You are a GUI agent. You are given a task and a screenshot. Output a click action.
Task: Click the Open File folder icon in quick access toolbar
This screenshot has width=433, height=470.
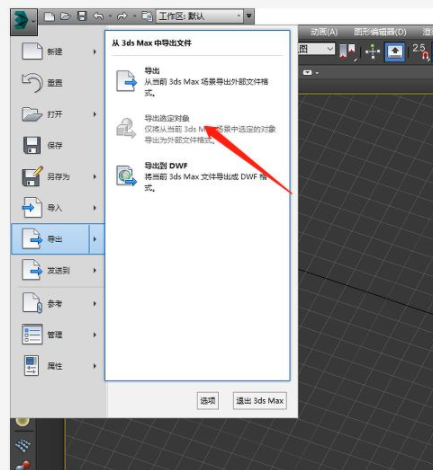click(x=65, y=16)
